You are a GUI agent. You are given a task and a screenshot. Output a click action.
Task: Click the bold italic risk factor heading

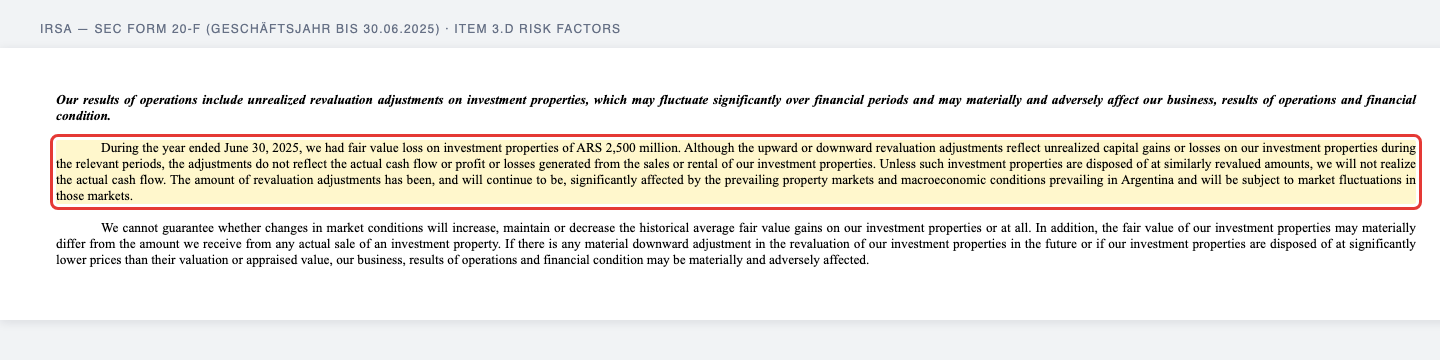pos(736,108)
